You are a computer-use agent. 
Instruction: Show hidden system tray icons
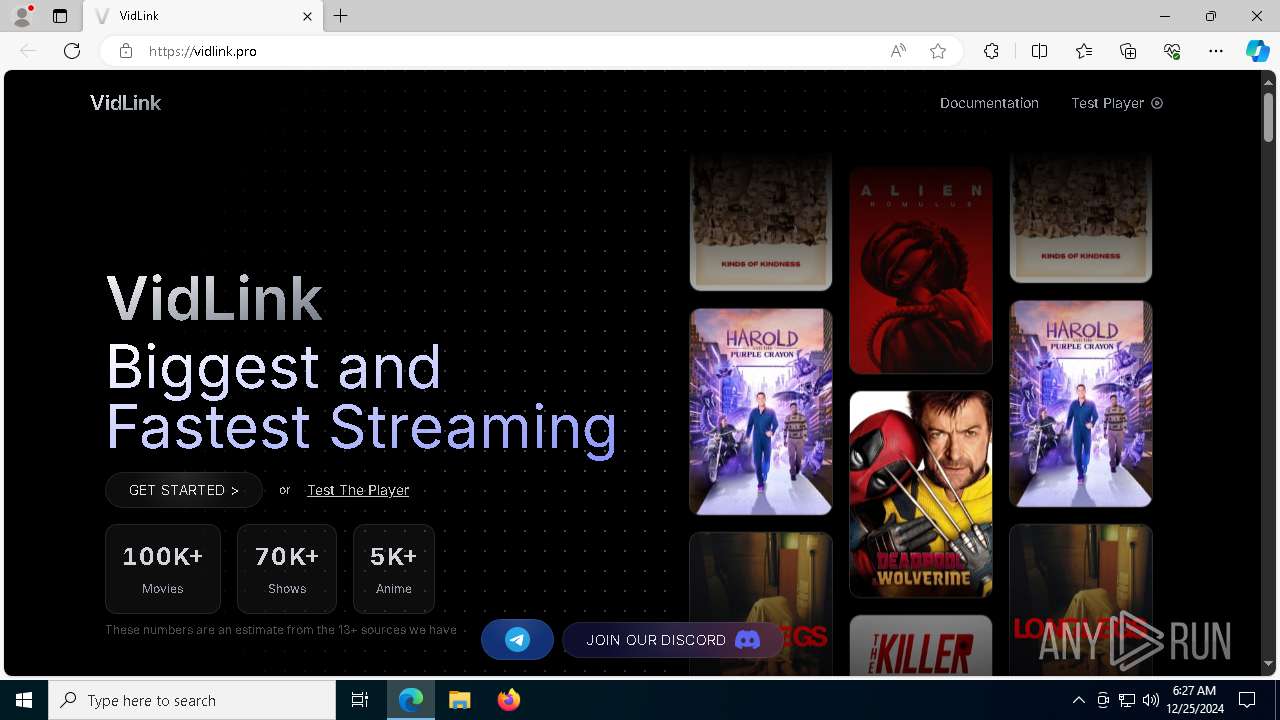1078,700
